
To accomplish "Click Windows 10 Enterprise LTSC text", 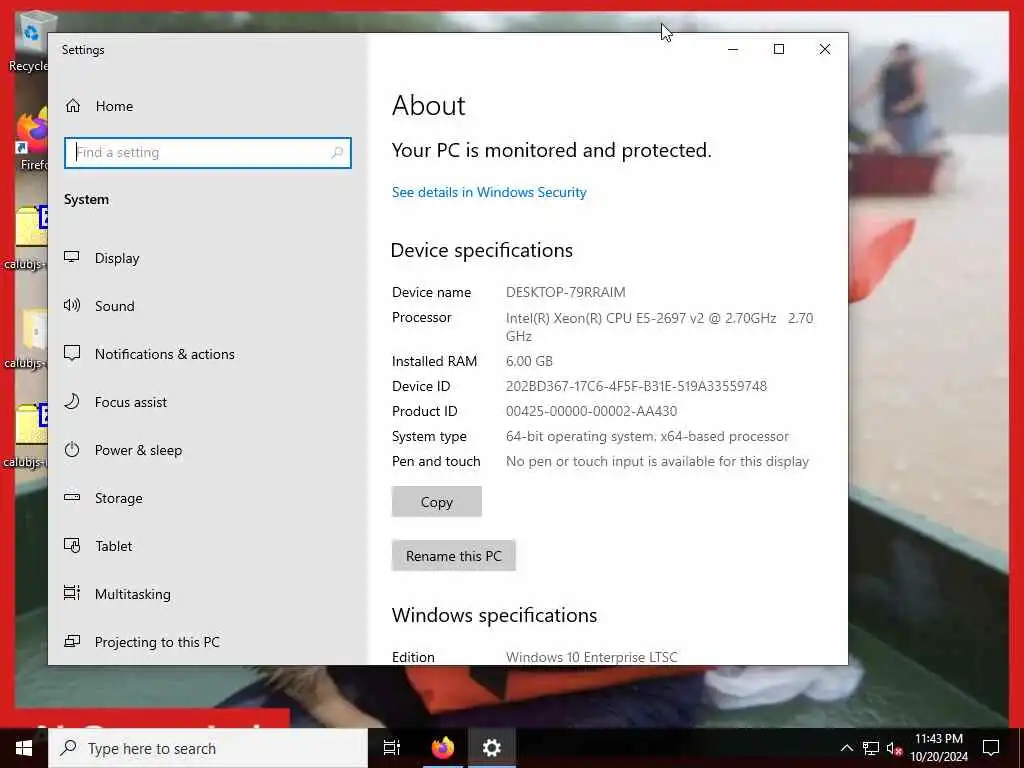I will pos(592,657).
